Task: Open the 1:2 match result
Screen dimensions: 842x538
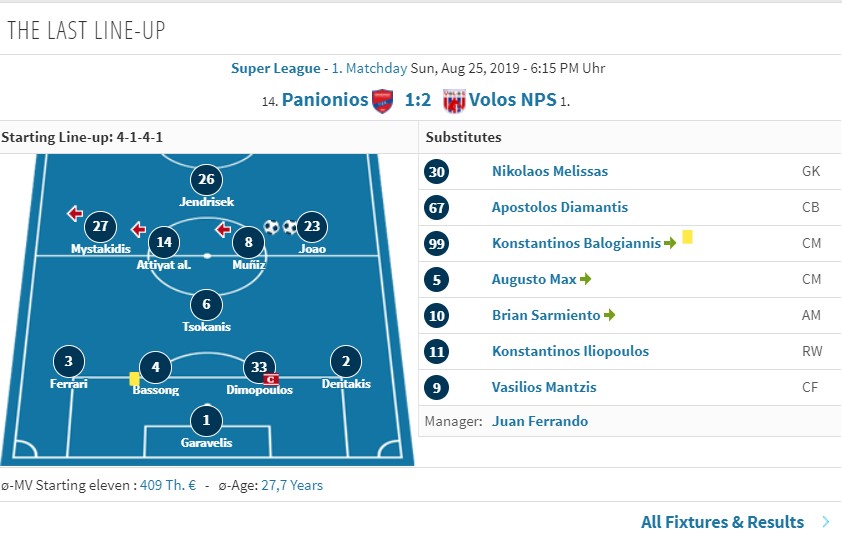Action: click(418, 100)
